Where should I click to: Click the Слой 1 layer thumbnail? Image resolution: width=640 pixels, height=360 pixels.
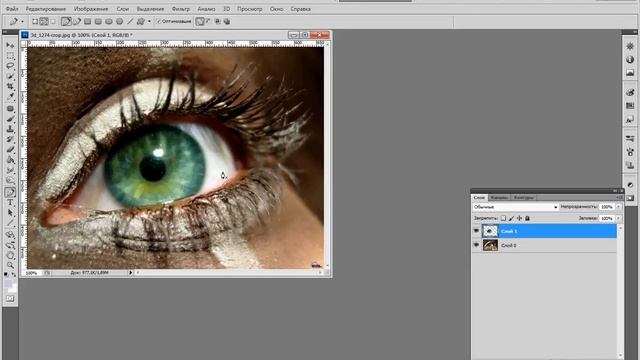pyautogui.click(x=490, y=231)
